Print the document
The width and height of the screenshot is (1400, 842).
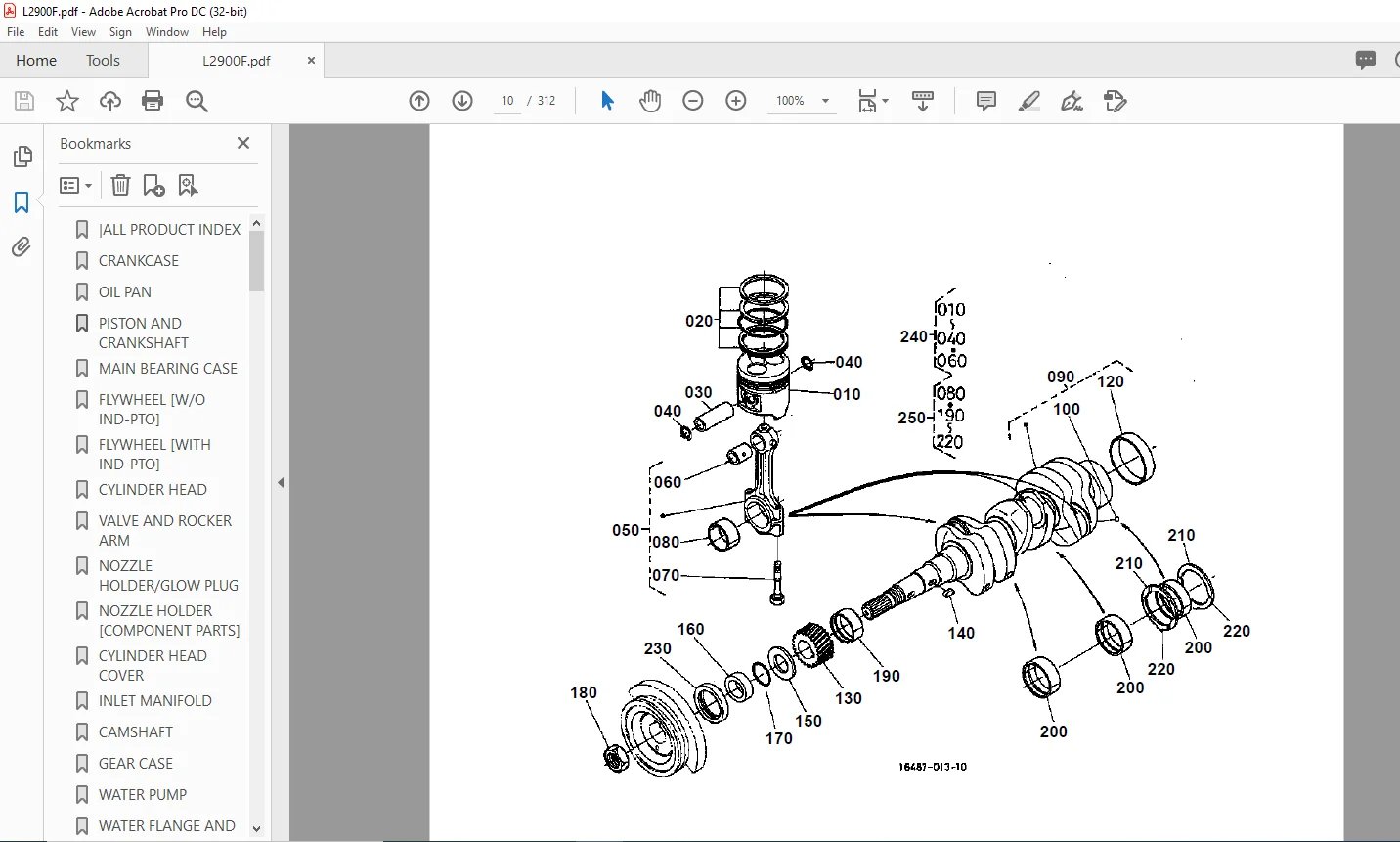point(153,101)
